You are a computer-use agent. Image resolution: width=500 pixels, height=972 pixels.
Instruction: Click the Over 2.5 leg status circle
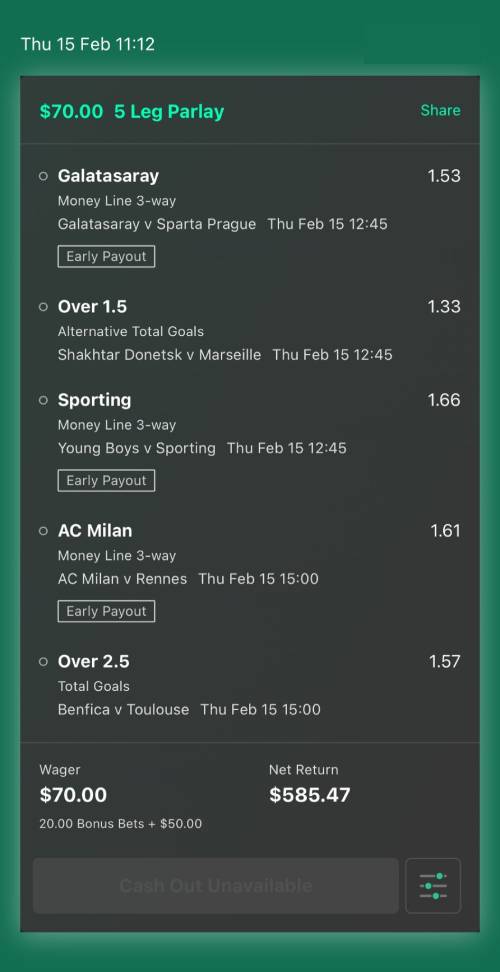43,662
